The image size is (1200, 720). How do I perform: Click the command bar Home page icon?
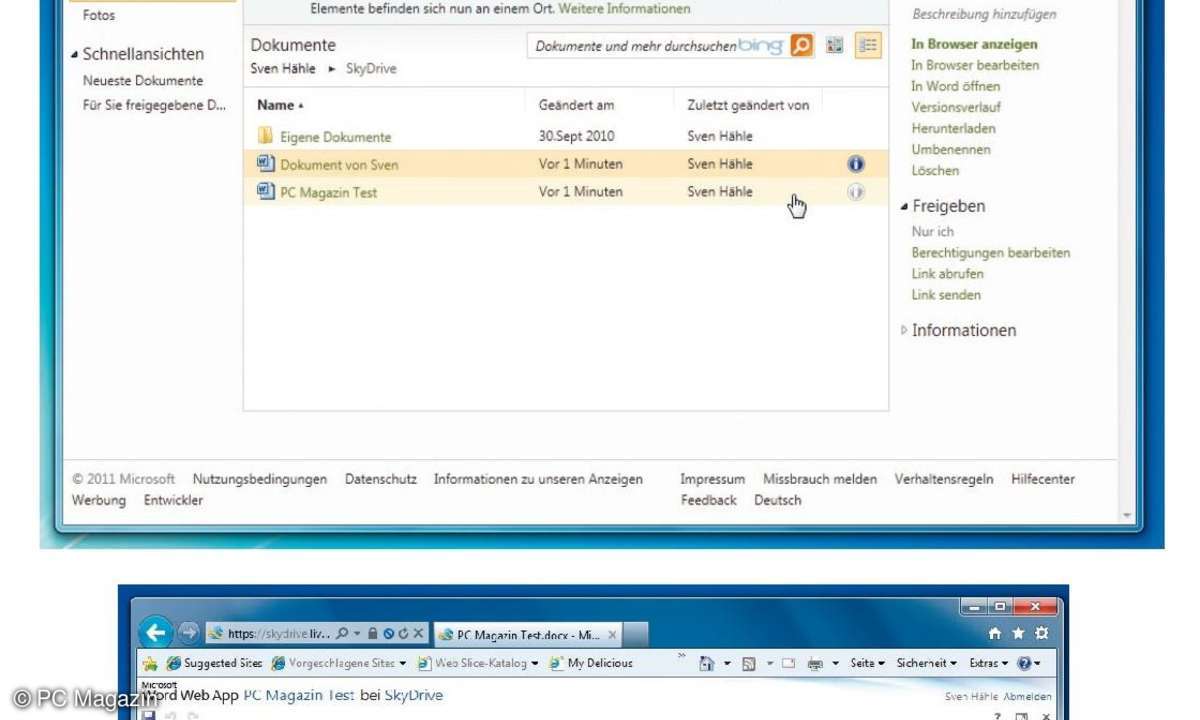(707, 663)
